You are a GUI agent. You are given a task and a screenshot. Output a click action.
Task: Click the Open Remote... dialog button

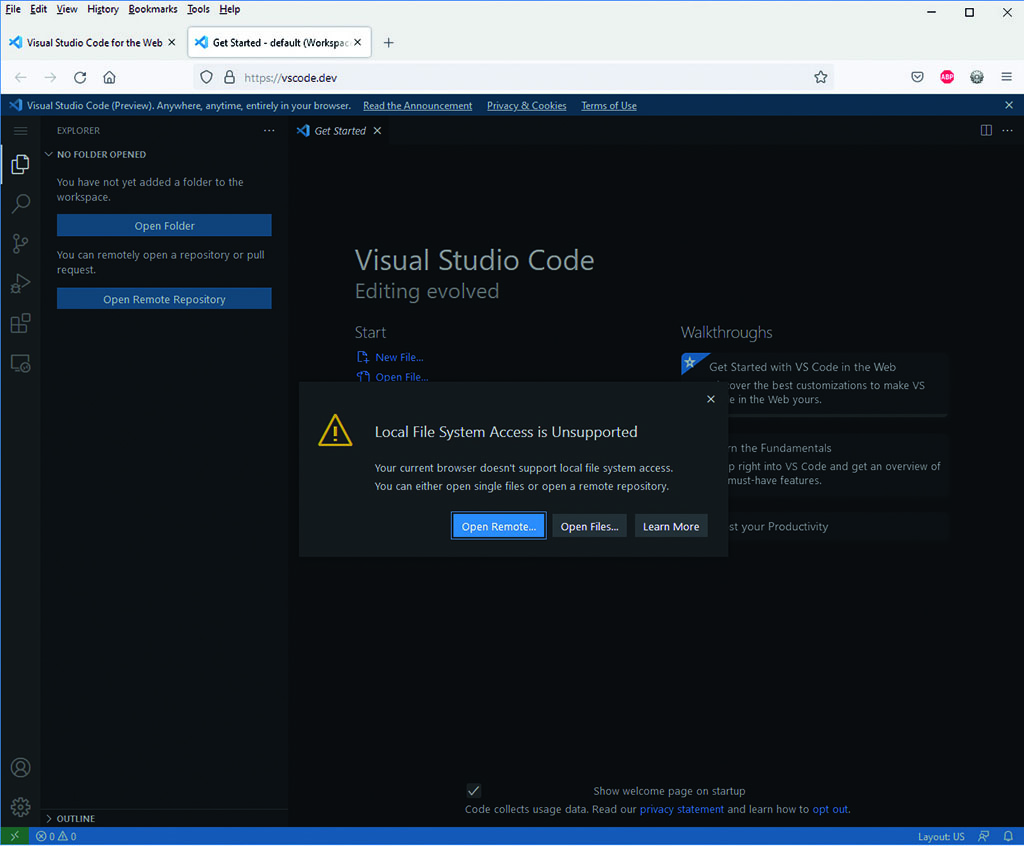(x=498, y=527)
